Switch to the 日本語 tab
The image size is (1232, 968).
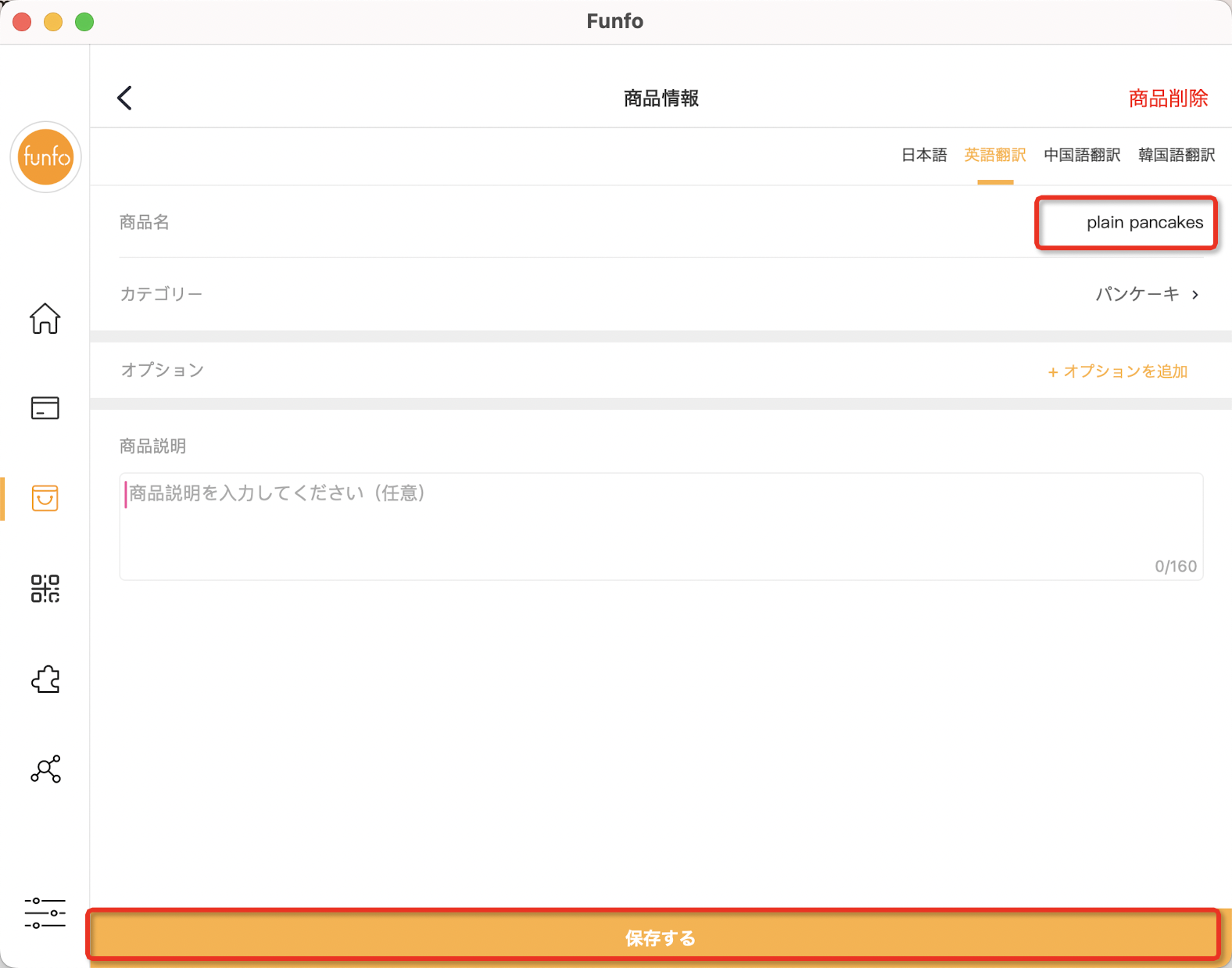tap(924, 155)
